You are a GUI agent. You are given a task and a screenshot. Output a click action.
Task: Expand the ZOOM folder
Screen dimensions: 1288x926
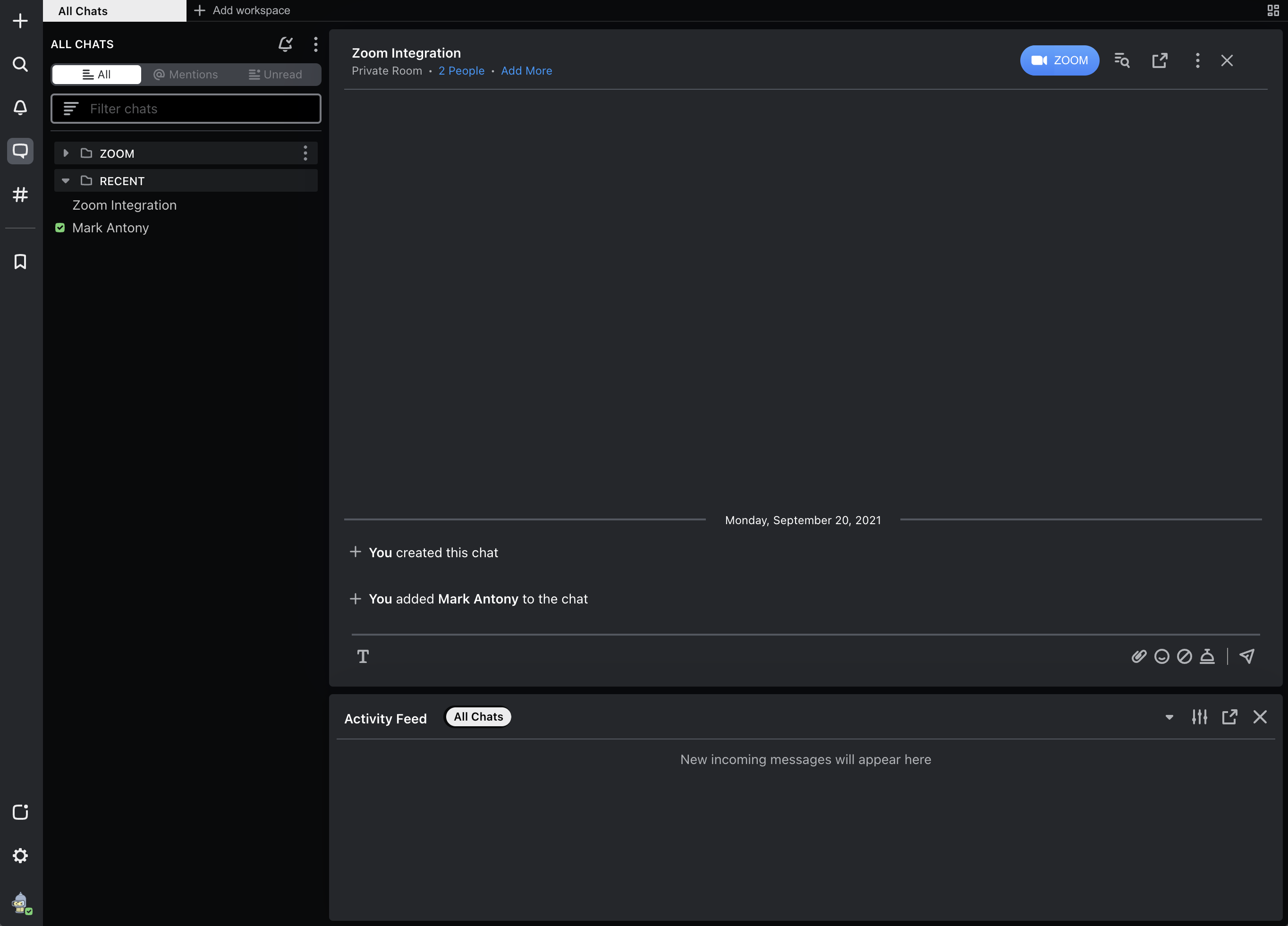tap(66, 153)
